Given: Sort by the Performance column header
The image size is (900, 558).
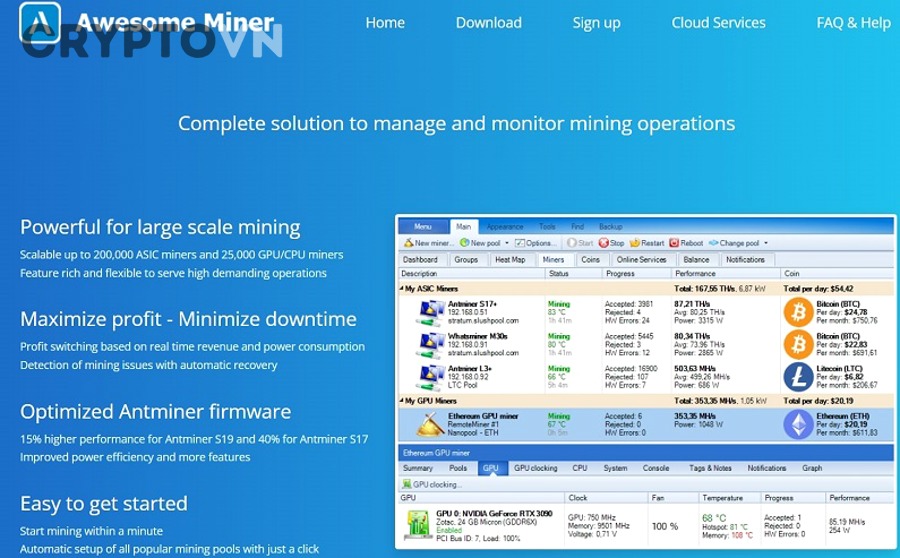Looking at the screenshot, I should (x=726, y=274).
